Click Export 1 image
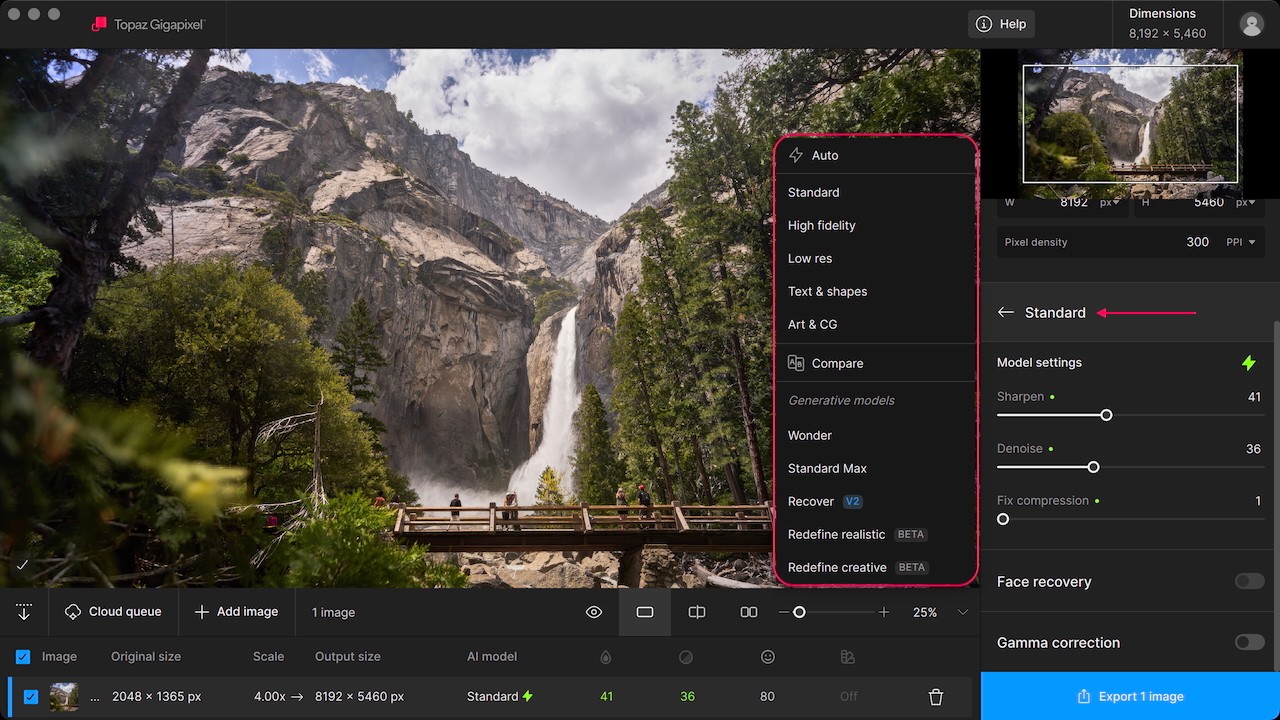Screen dimensions: 1280x720 1130,696
